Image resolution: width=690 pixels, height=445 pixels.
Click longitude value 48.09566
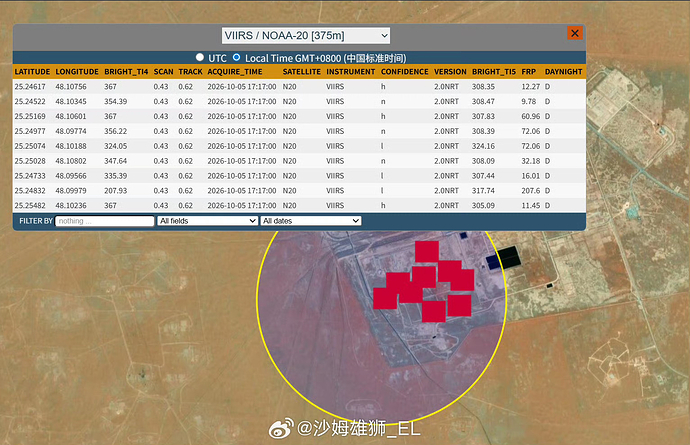point(71,176)
